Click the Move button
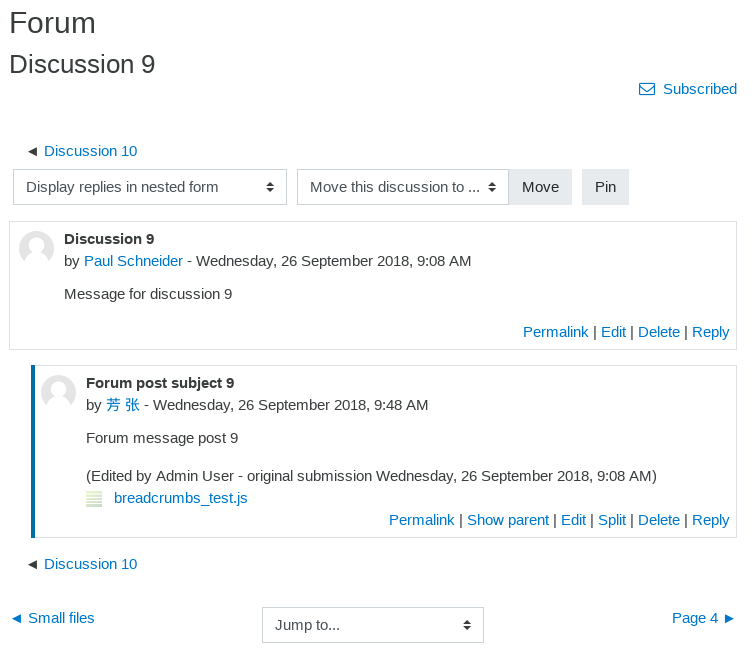 pos(540,187)
